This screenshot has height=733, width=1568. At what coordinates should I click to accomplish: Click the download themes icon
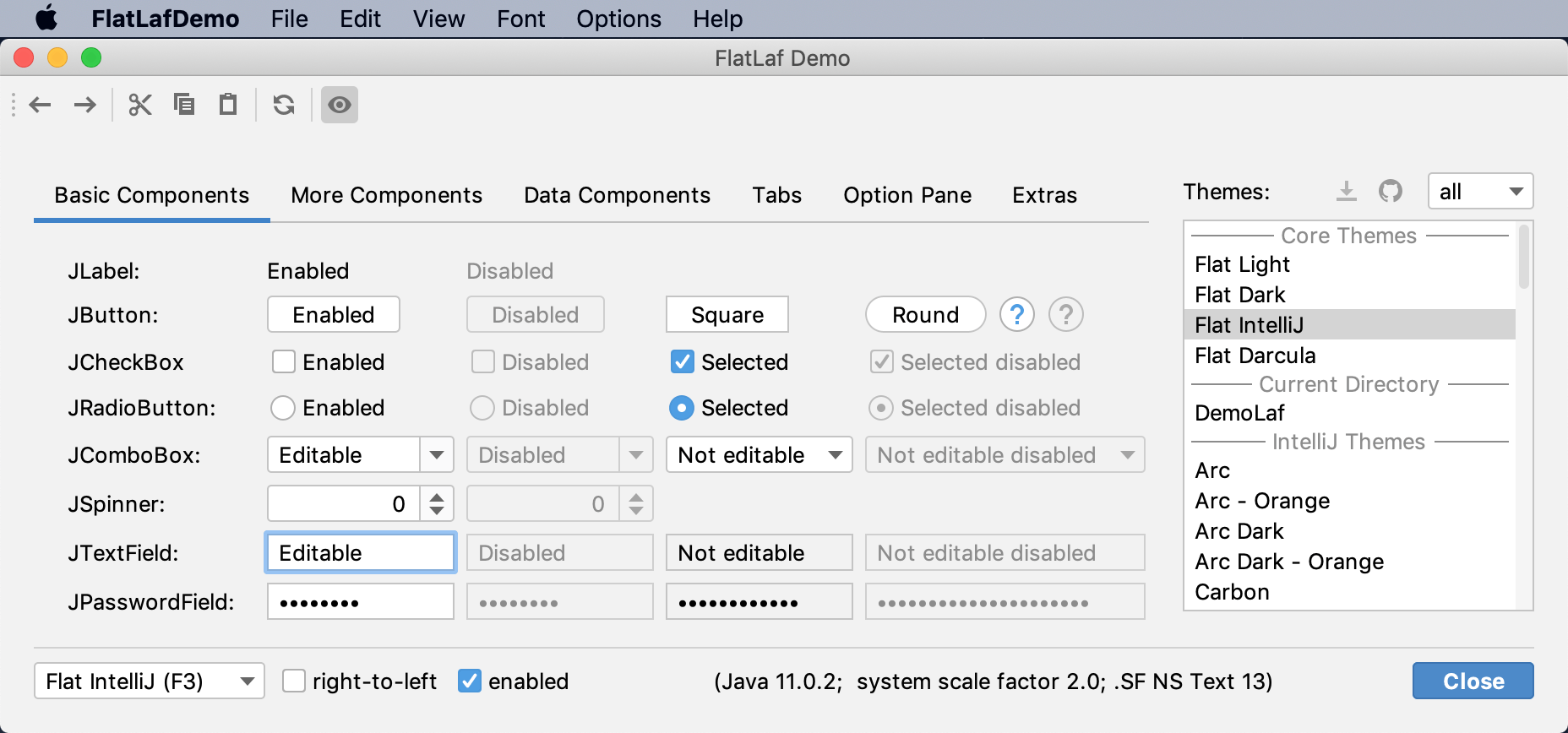tap(1347, 192)
